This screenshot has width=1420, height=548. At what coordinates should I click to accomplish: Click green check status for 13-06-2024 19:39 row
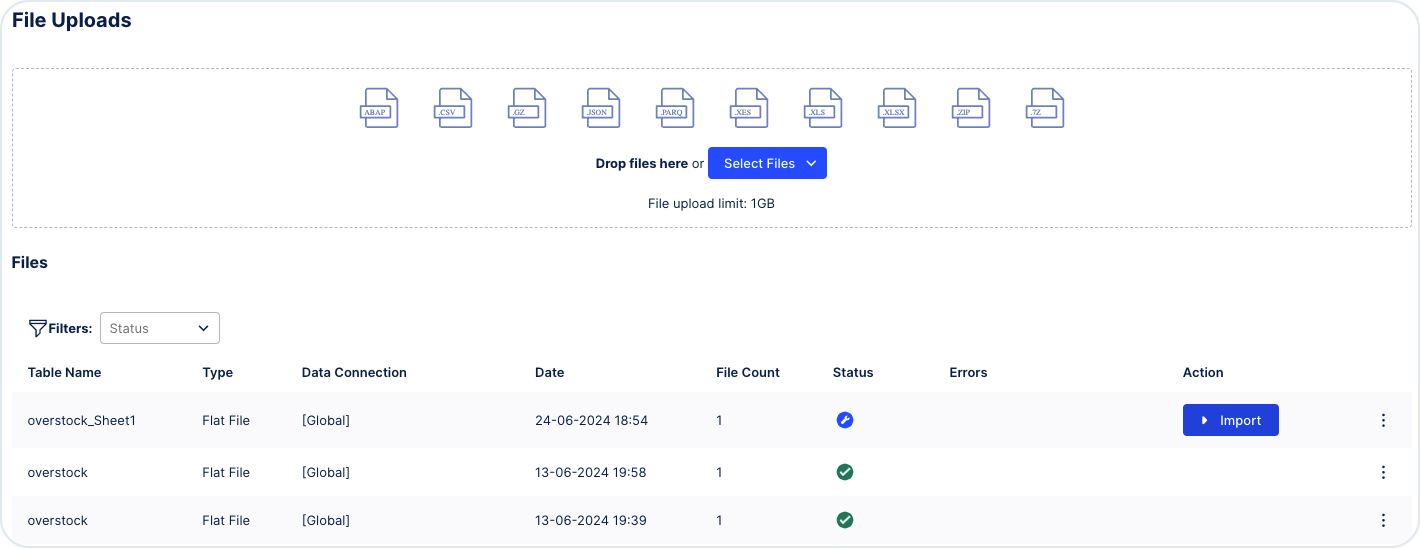[x=845, y=520]
